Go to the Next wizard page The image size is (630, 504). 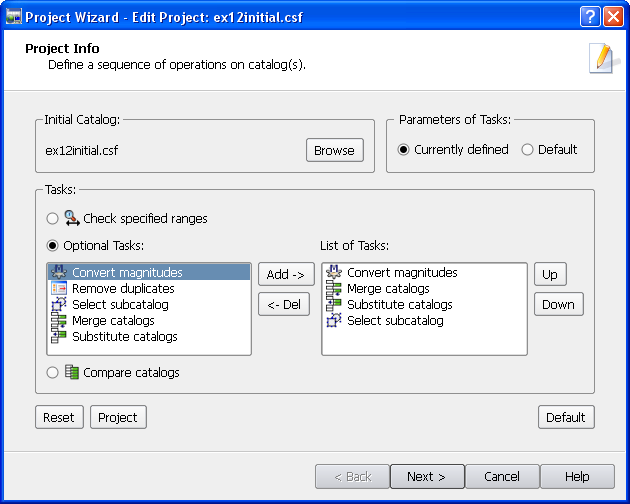[x=427, y=477]
